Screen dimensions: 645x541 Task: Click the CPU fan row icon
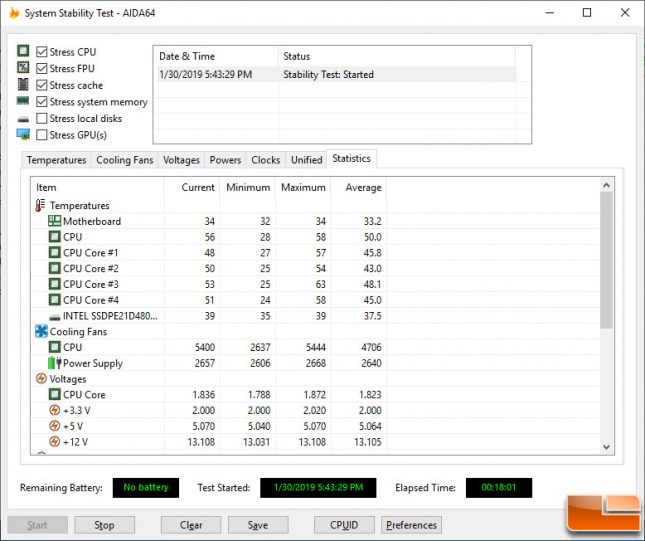[x=54, y=347]
